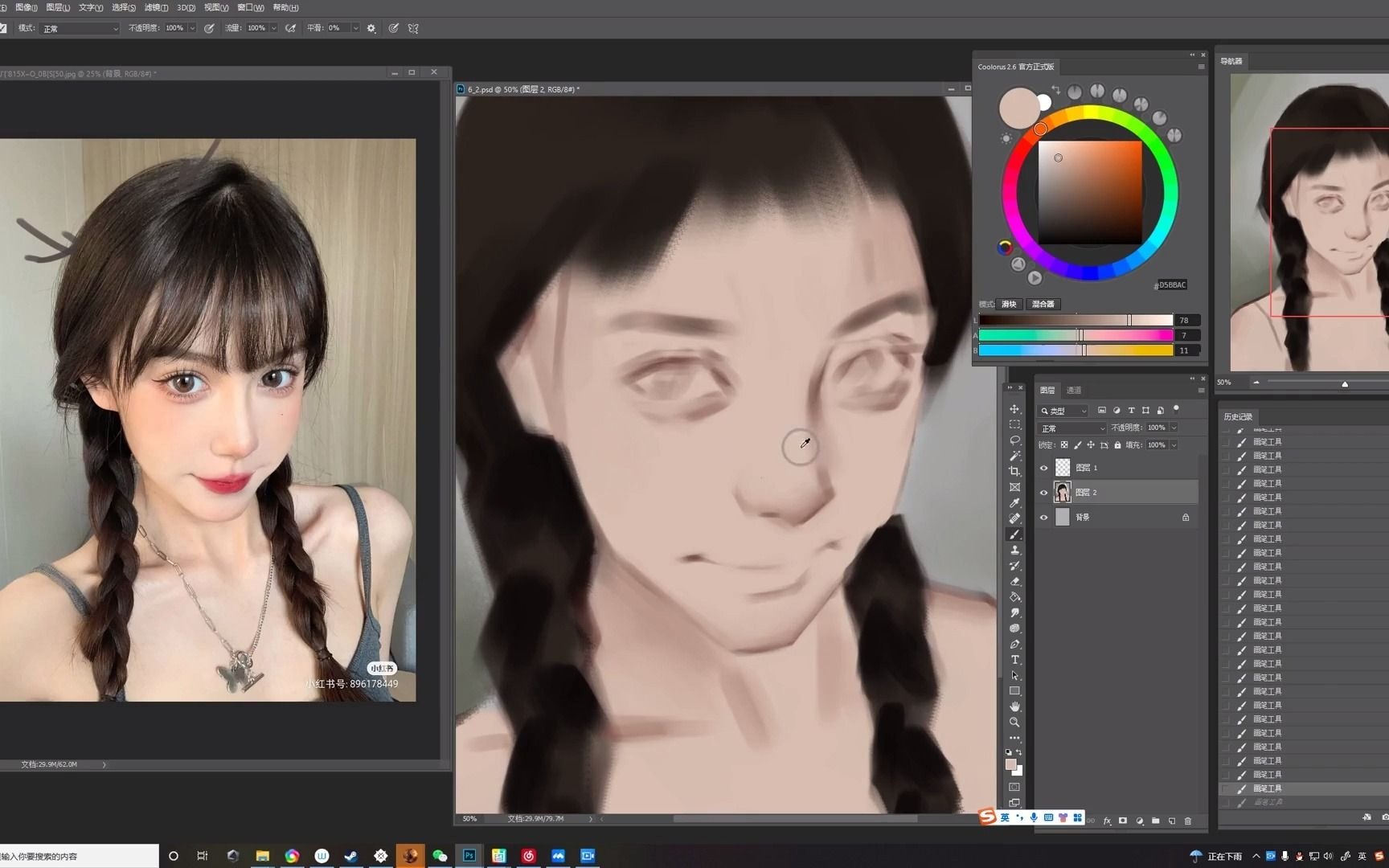Open the 图像 menu
The height and width of the screenshot is (868, 1389).
pyautogui.click(x=27, y=7)
